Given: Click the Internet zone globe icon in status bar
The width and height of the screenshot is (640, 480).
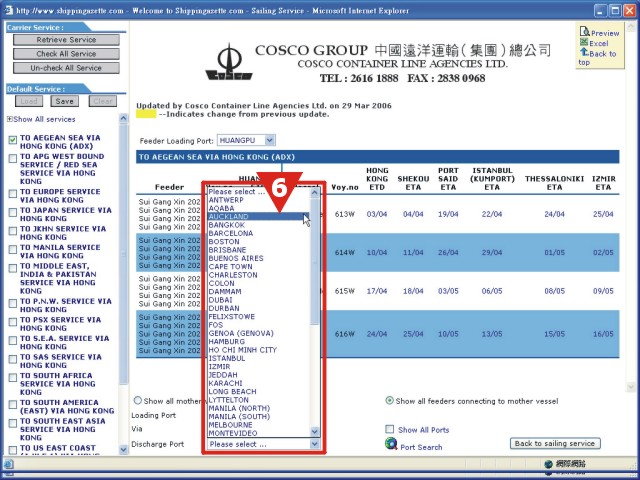Looking at the screenshot, I should pyautogui.click(x=549, y=464).
